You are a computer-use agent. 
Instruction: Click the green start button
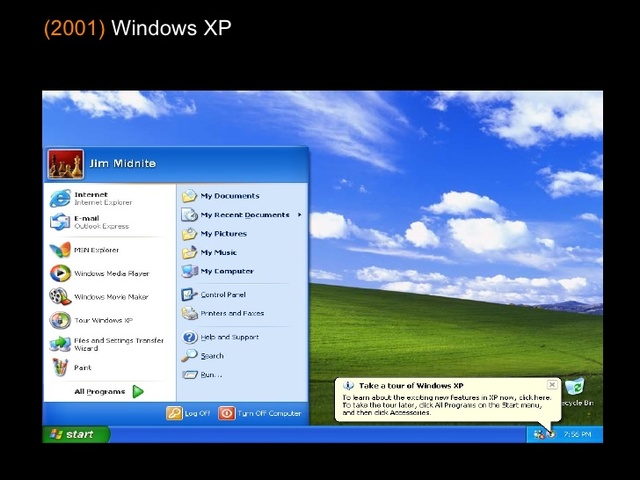[76, 434]
